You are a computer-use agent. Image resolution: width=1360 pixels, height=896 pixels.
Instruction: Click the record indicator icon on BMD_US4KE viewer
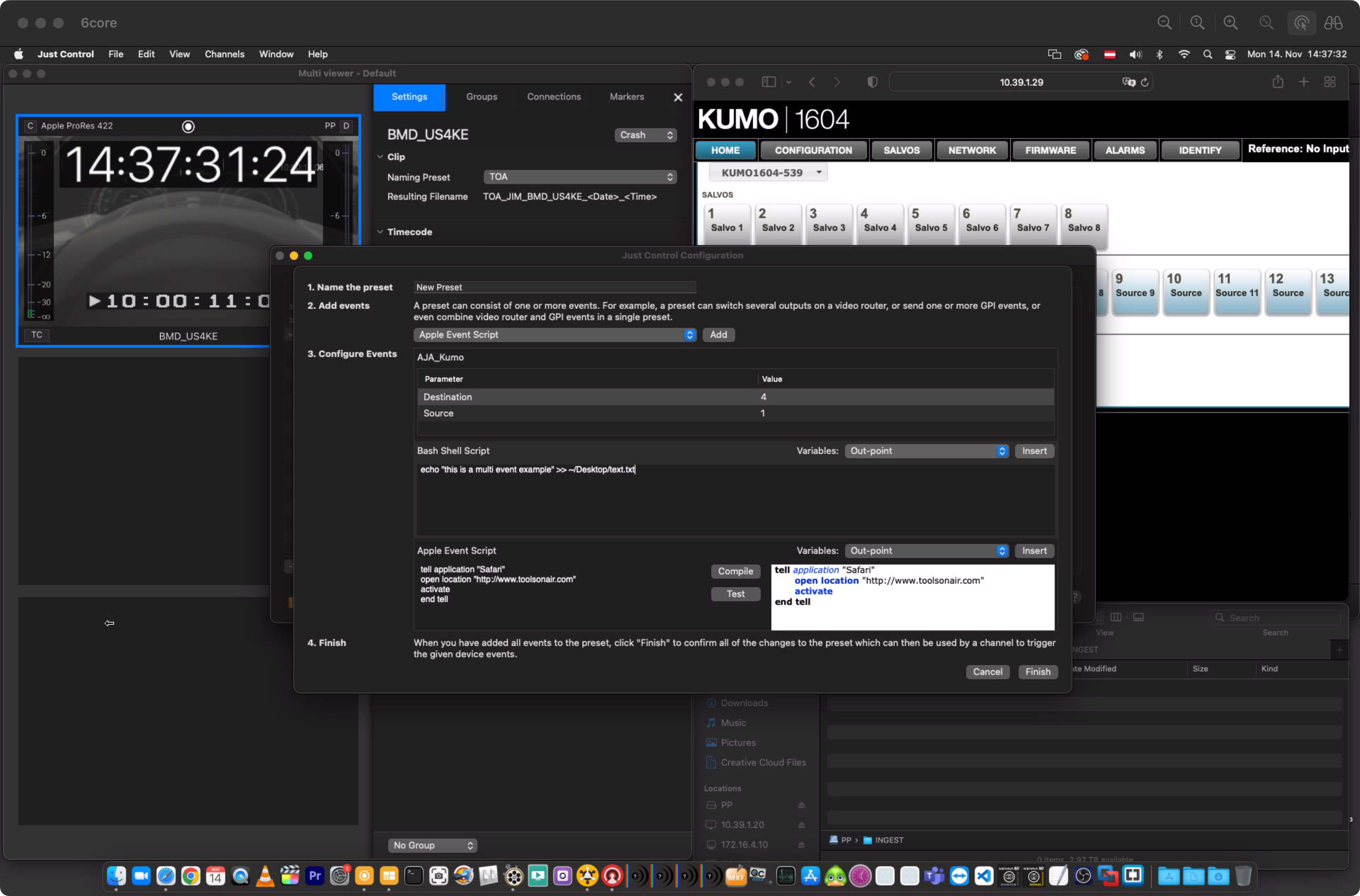click(188, 126)
